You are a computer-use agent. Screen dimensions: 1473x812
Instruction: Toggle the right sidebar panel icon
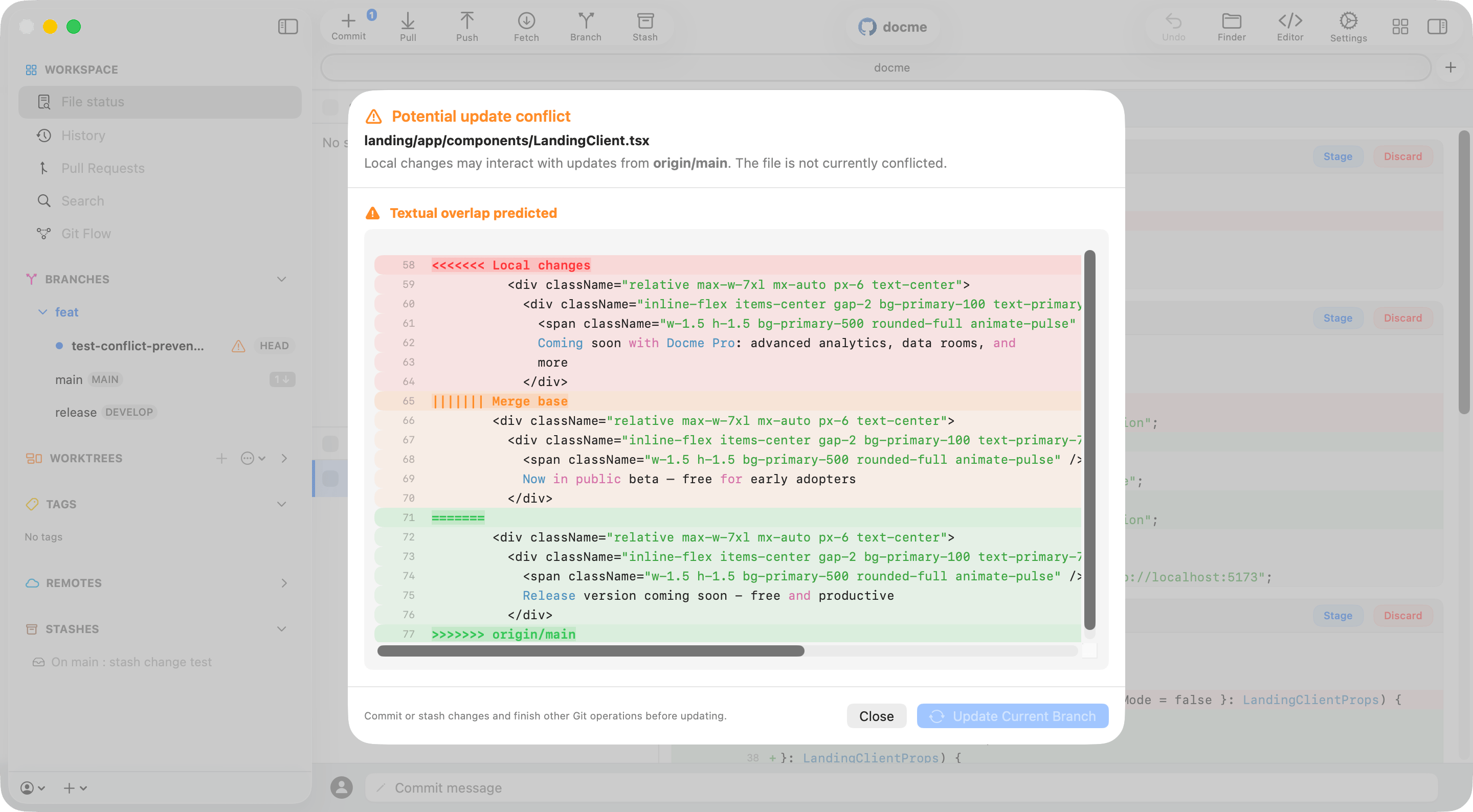click(x=1437, y=26)
